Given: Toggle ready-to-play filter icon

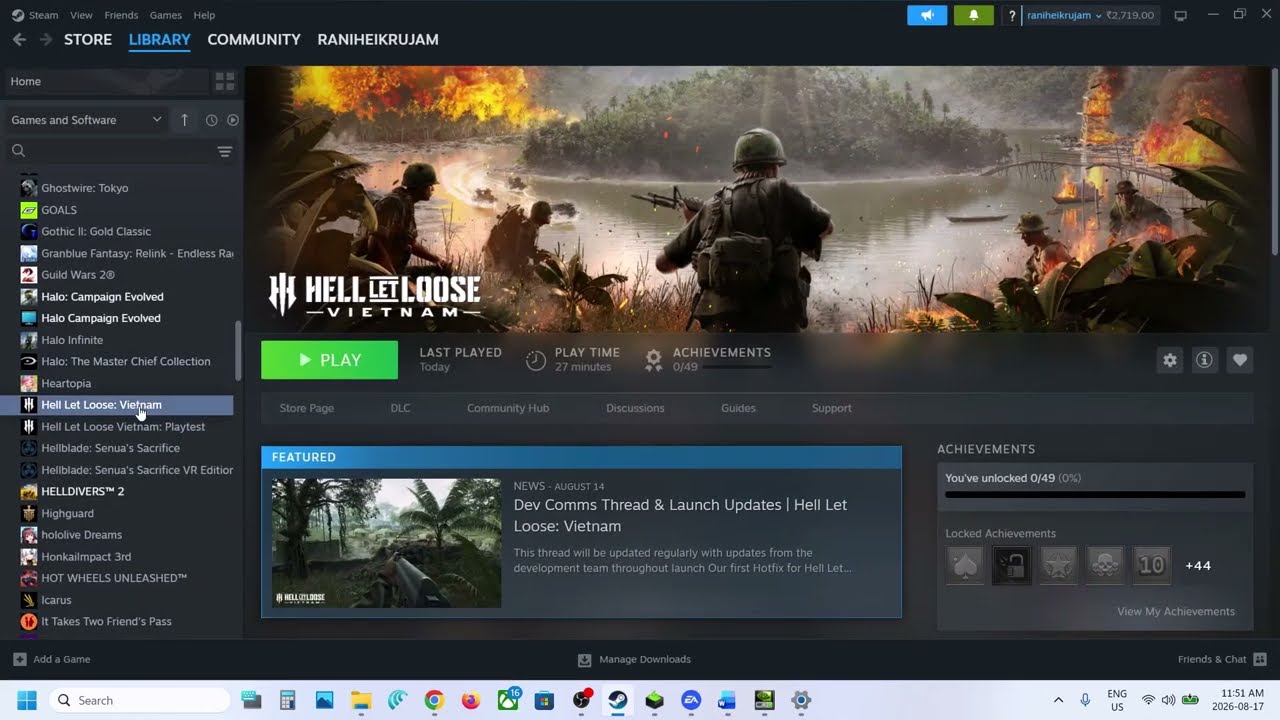Looking at the screenshot, I should point(232,120).
